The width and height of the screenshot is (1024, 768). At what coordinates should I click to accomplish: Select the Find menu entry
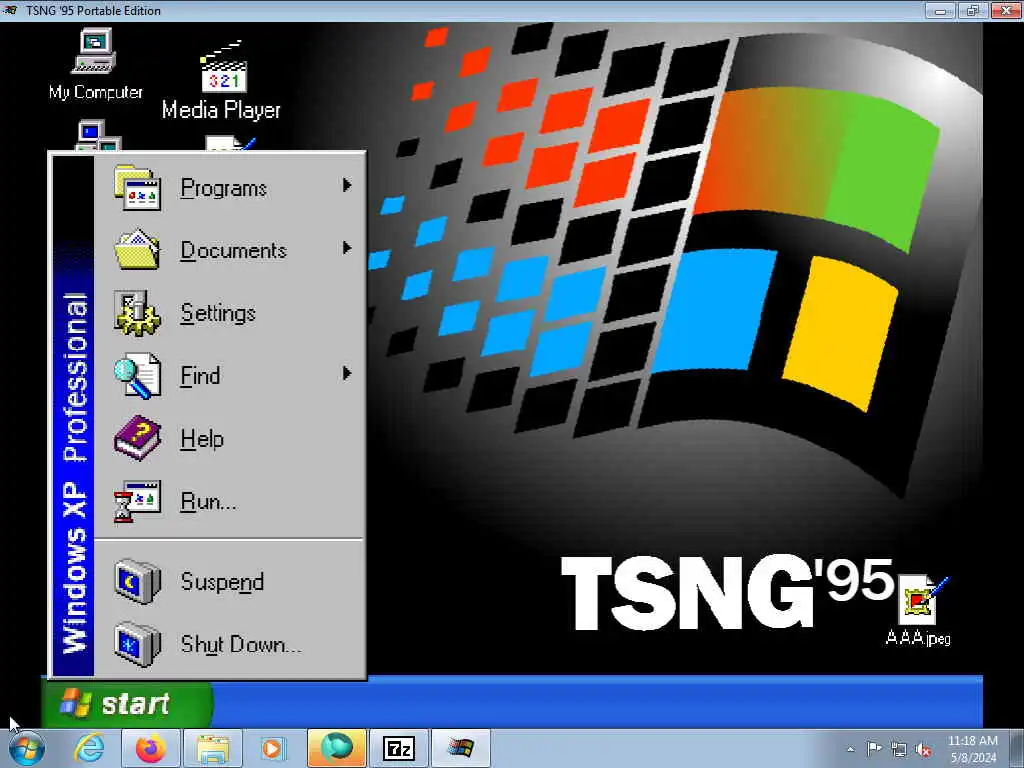229,376
